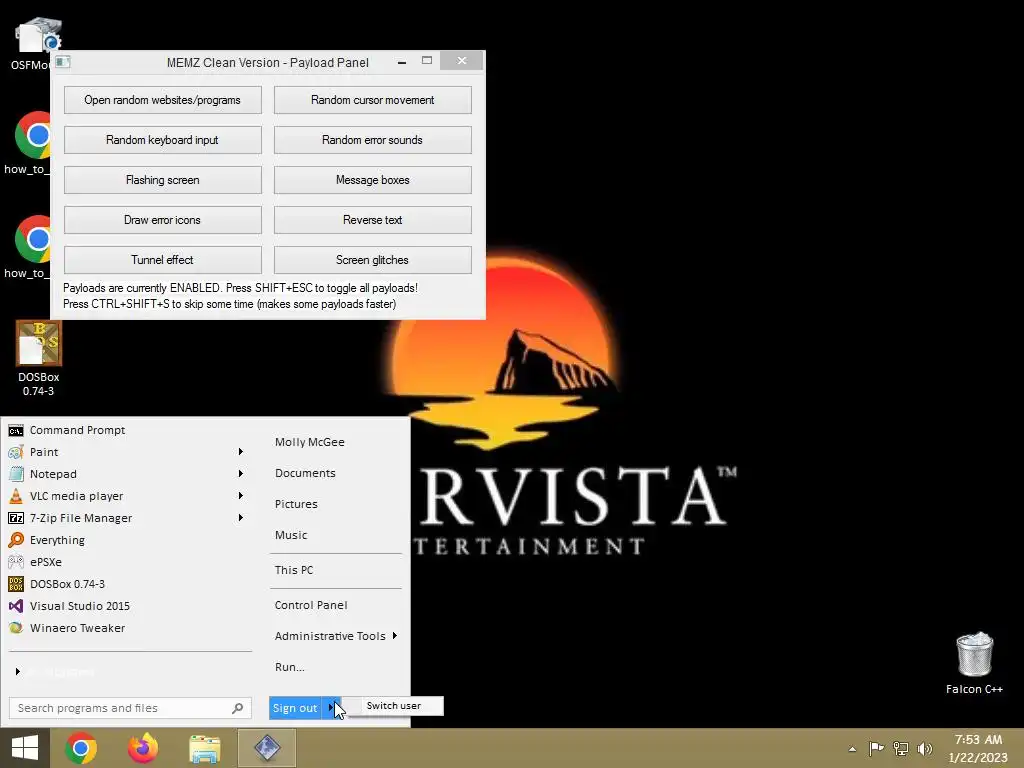Viewport: 1024px width, 768px height.
Task: Toggle the Reverse text payload
Action: pos(372,220)
